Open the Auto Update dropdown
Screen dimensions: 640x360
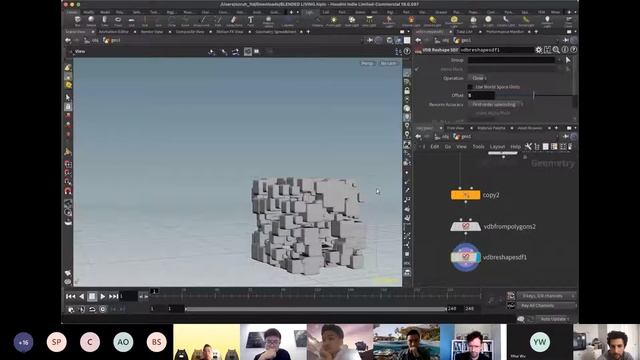point(554,319)
